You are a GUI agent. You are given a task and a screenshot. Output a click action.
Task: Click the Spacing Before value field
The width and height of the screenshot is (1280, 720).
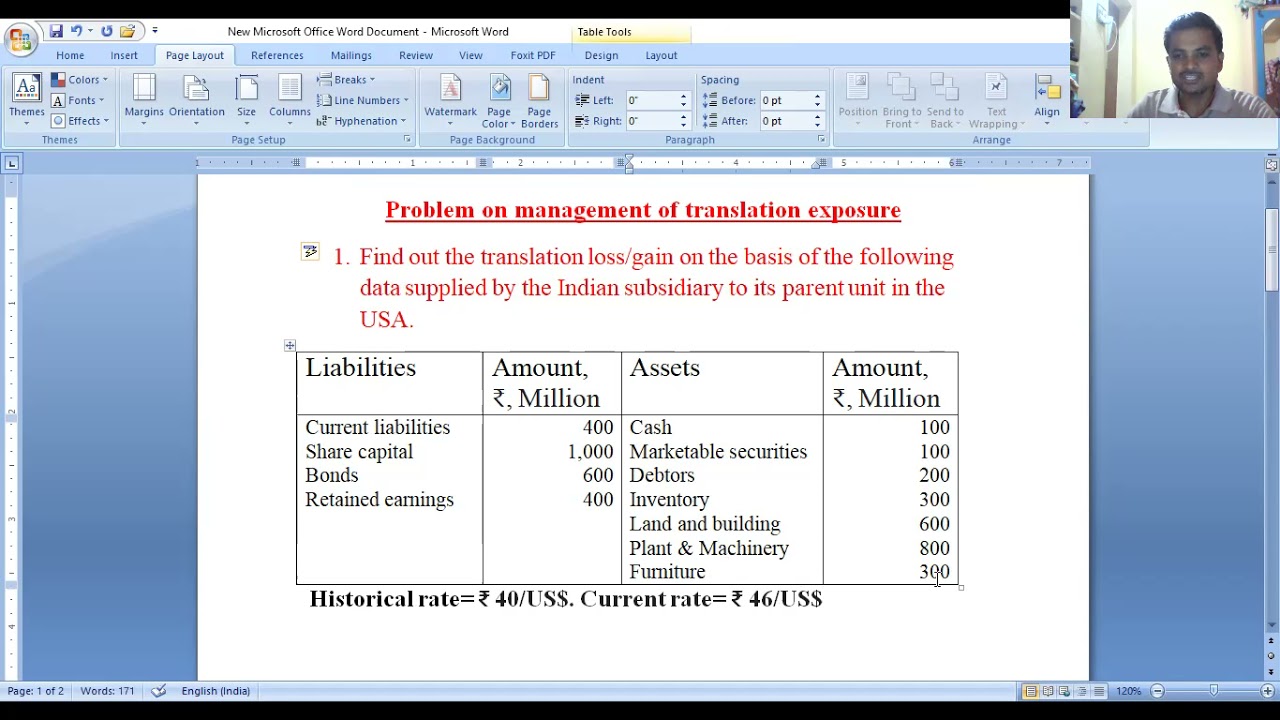point(785,100)
